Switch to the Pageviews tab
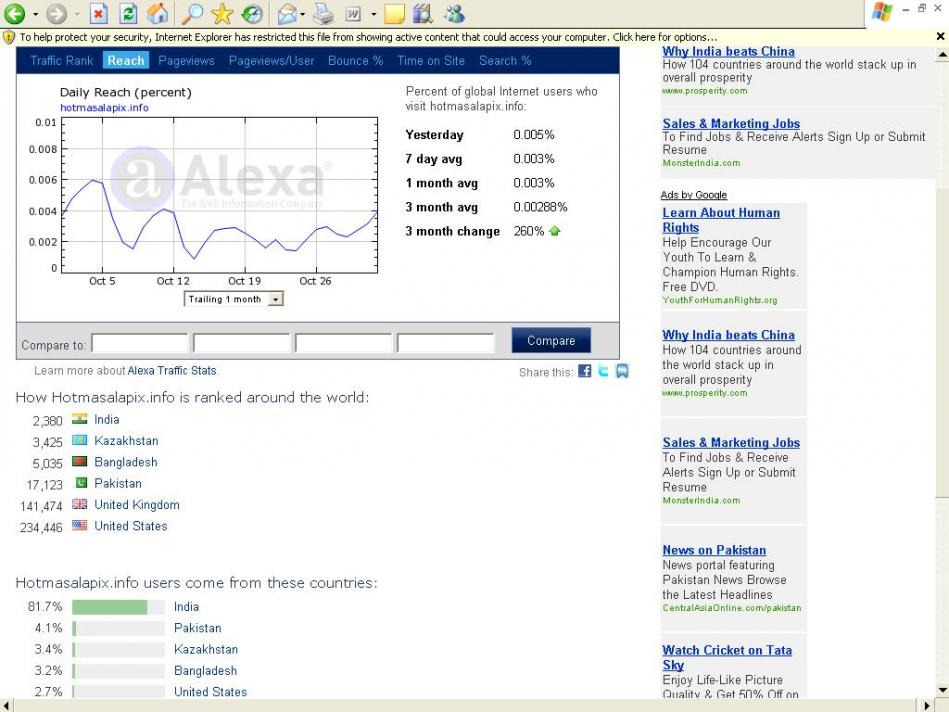 tap(186, 61)
